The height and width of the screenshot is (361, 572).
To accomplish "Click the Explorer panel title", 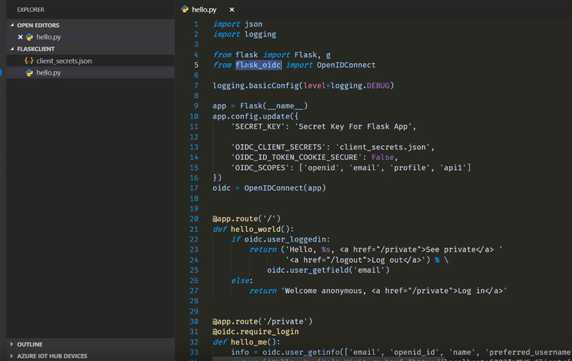I will coord(31,10).
